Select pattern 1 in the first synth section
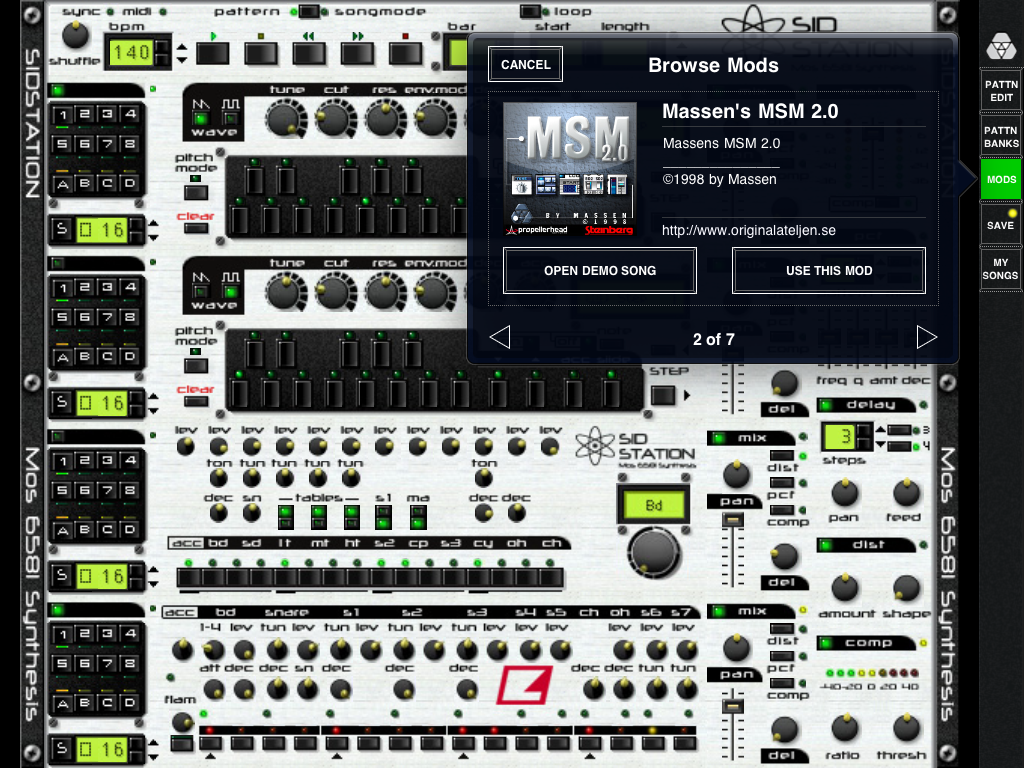The height and width of the screenshot is (768, 1024). [63, 115]
